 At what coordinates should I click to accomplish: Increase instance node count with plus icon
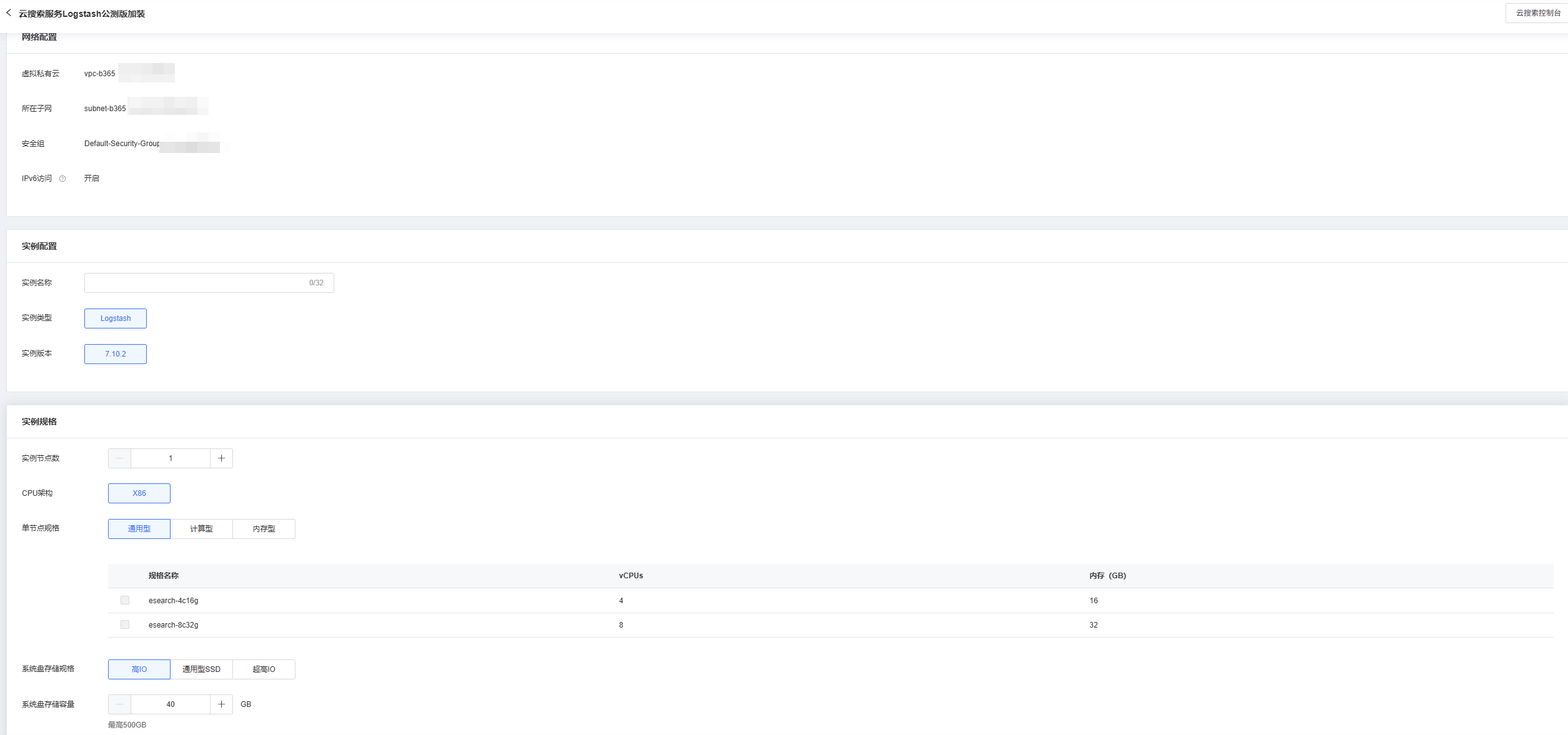click(x=221, y=458)
